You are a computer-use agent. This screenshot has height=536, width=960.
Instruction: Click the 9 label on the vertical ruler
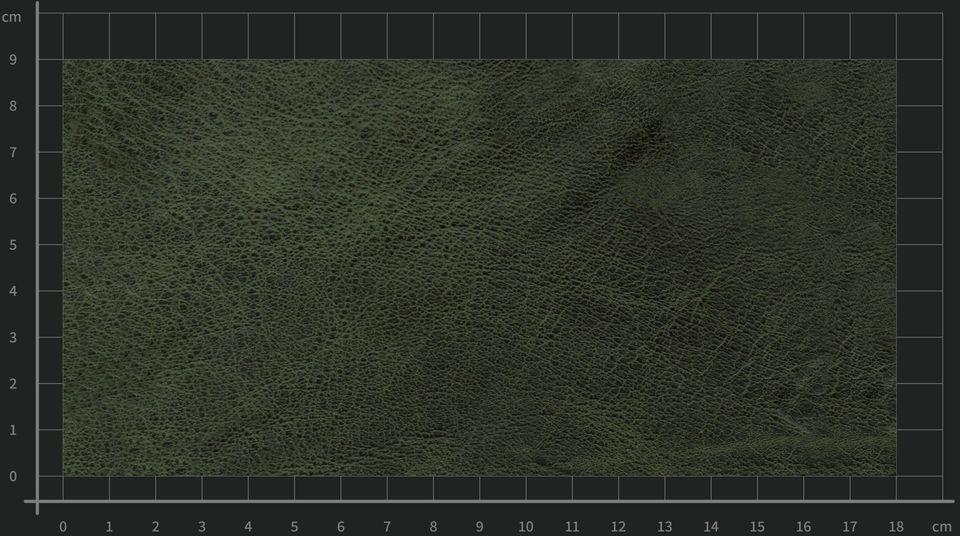click(13, 60)
